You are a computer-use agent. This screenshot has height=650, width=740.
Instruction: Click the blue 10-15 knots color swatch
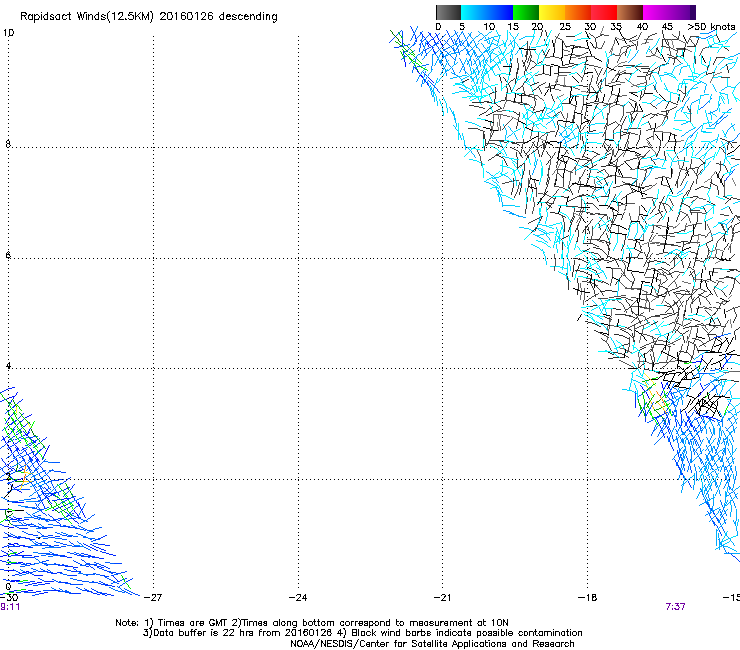[500, 12]
